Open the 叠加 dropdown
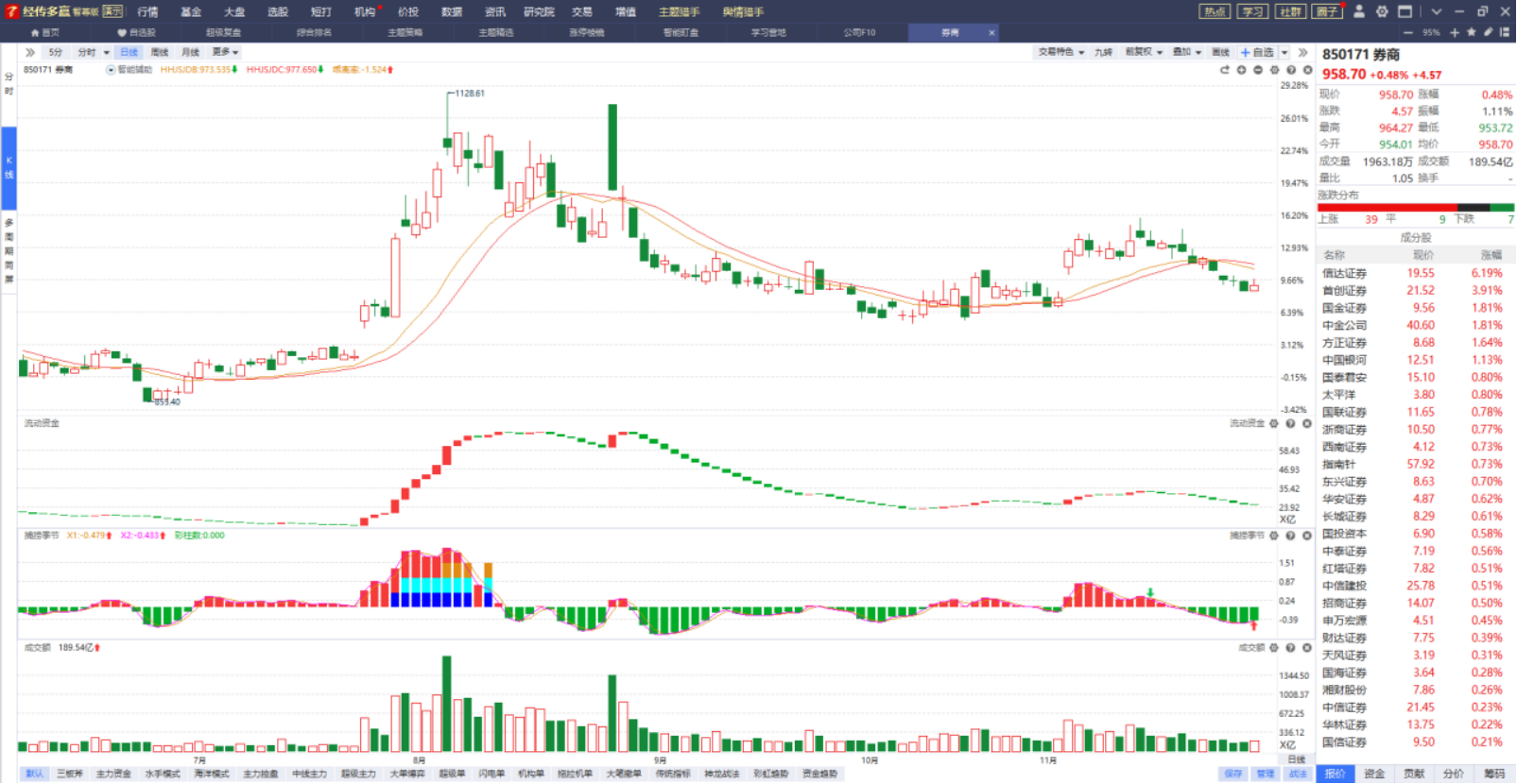 [x=1187, y=53]
